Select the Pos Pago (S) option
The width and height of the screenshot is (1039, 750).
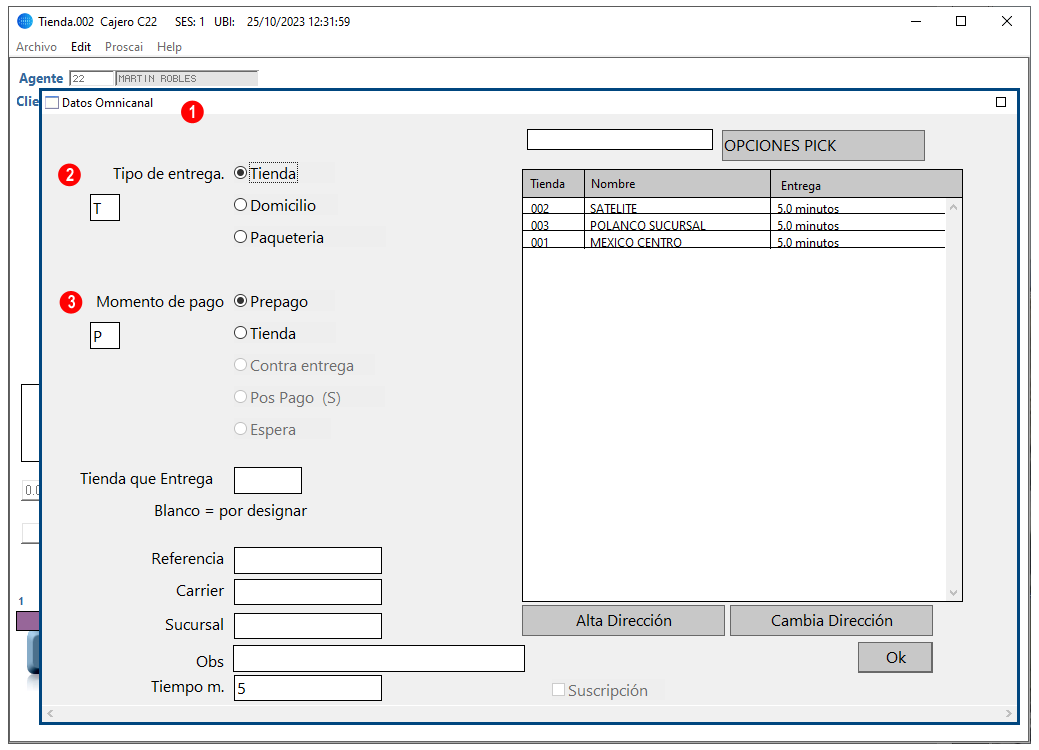288,398
